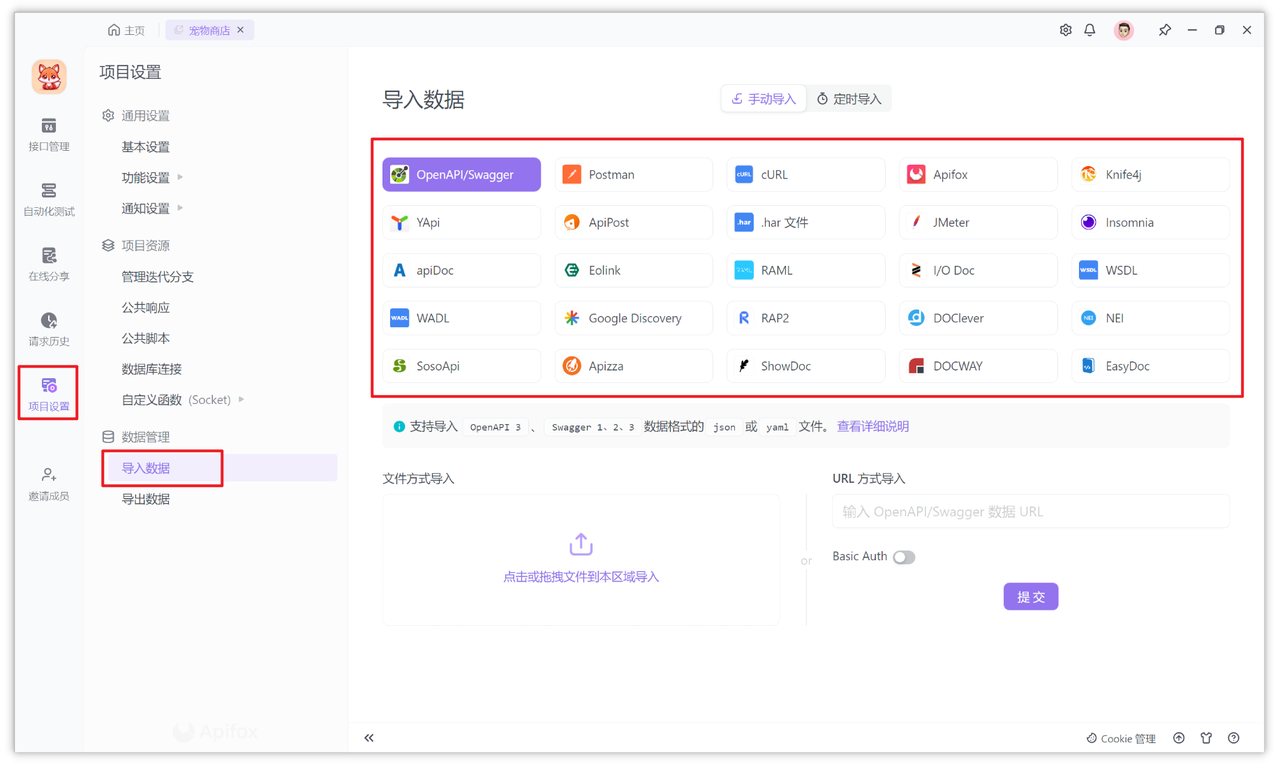Open Cookie 管理 in status bar
1280x764 pixels.
(1121, 739)
